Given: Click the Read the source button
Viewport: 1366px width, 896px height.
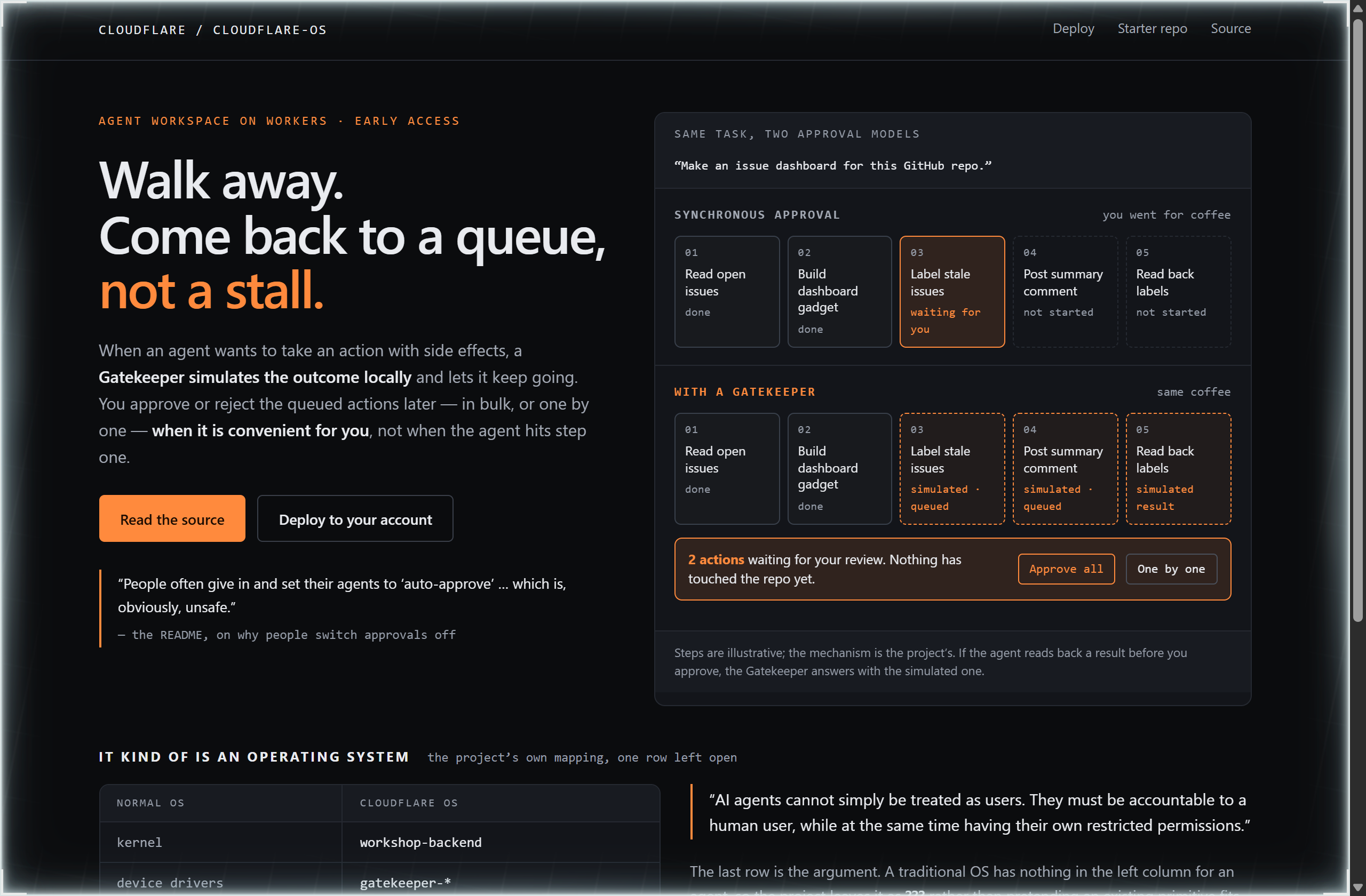Looking at the screenshot, I should pyautogui.click(x=172, y=518).
